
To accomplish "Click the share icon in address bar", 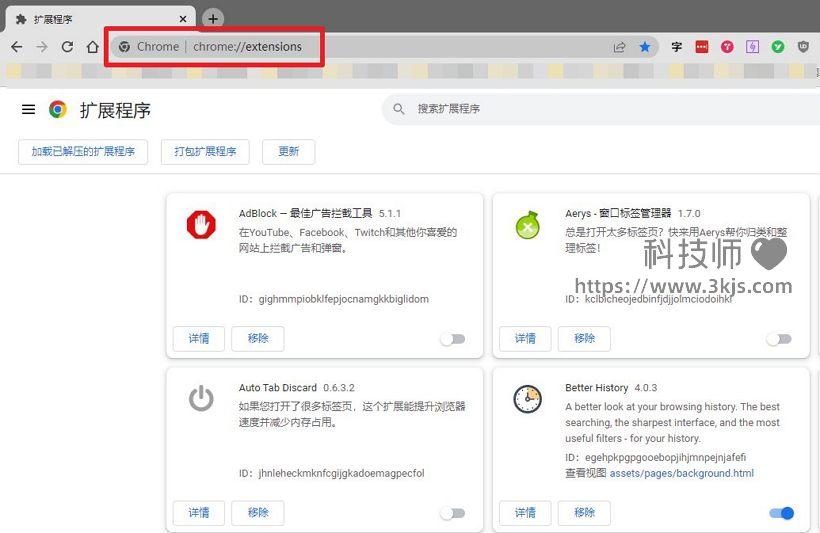I will (x=619, y=47).
